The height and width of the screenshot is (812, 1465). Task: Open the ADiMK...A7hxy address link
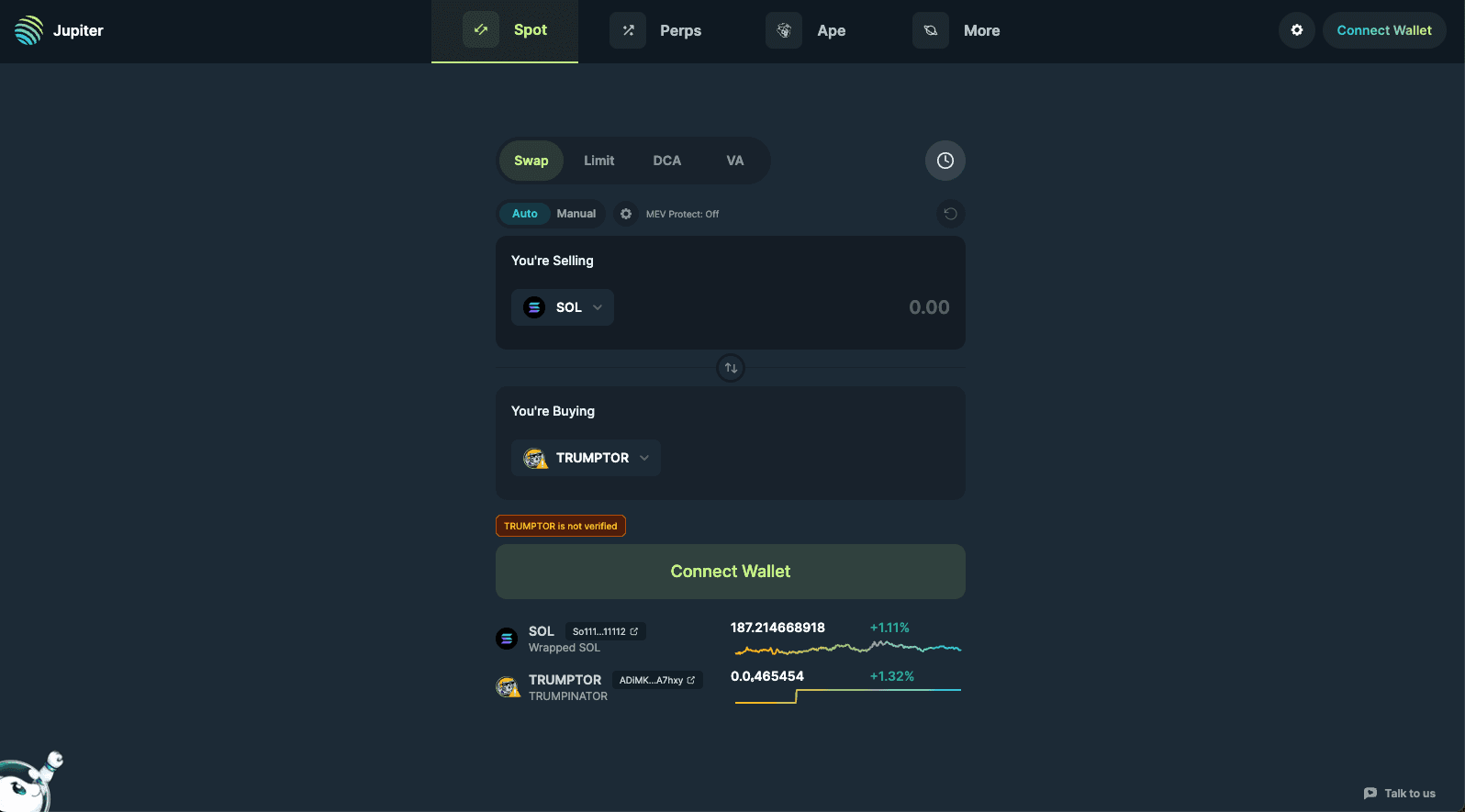(x=657, y=680)
